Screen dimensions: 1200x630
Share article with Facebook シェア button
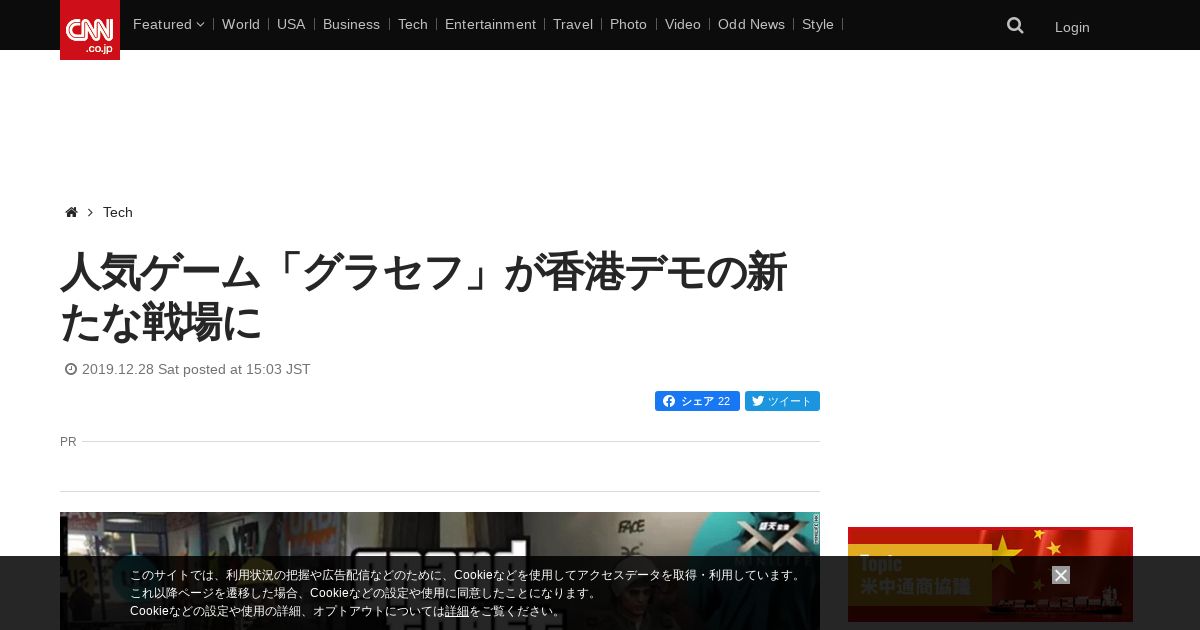coord(697,401)
